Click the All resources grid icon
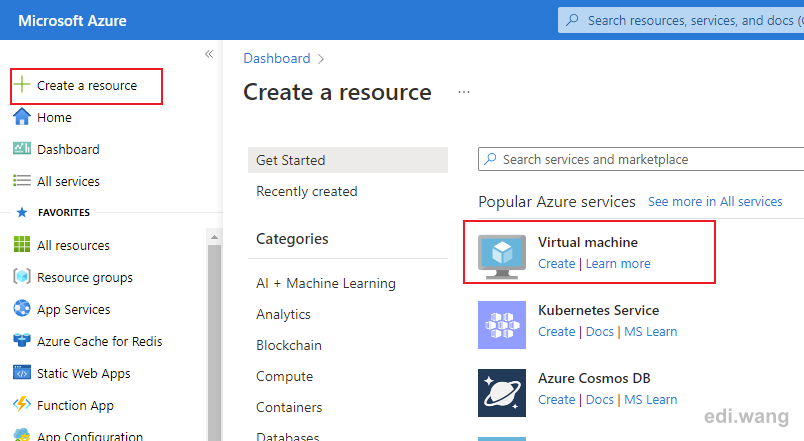Screen dimensions: 804x441 pos(22,245)
